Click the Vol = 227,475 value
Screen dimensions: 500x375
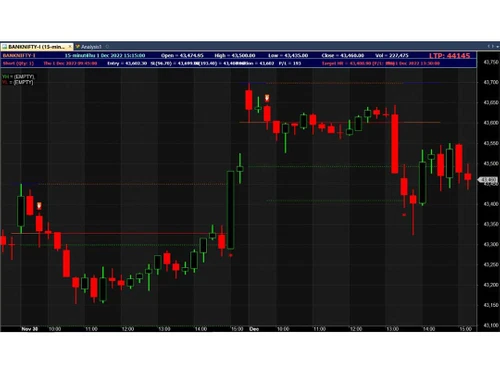coord(392,55)
